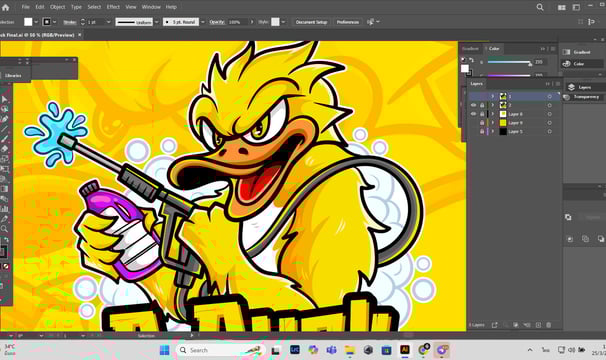606x360 pixels.
Task: Open the search icon in the top bar
Action: (x=540, y=7)
